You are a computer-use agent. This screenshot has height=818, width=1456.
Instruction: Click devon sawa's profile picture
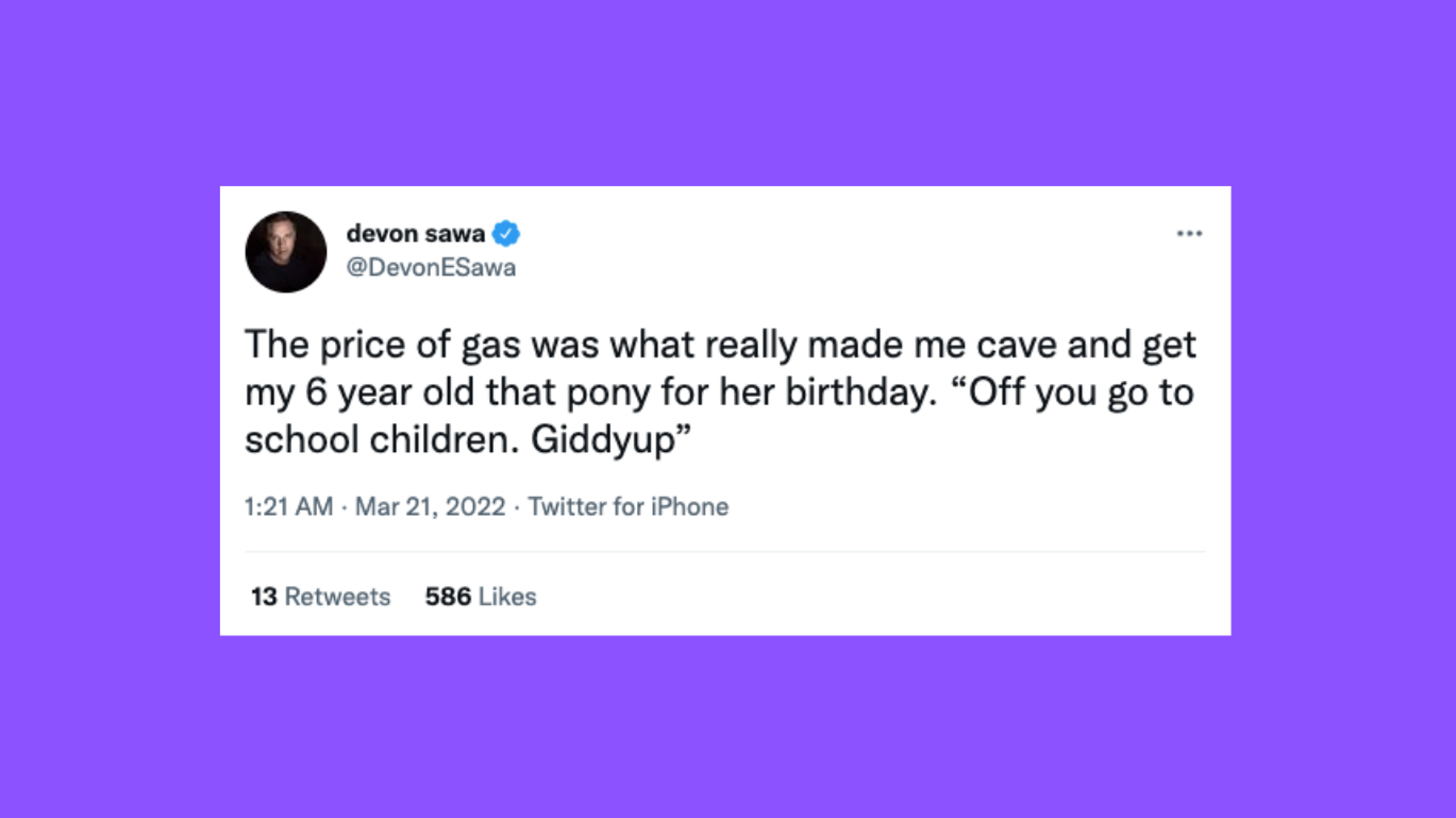pos(285,251)
